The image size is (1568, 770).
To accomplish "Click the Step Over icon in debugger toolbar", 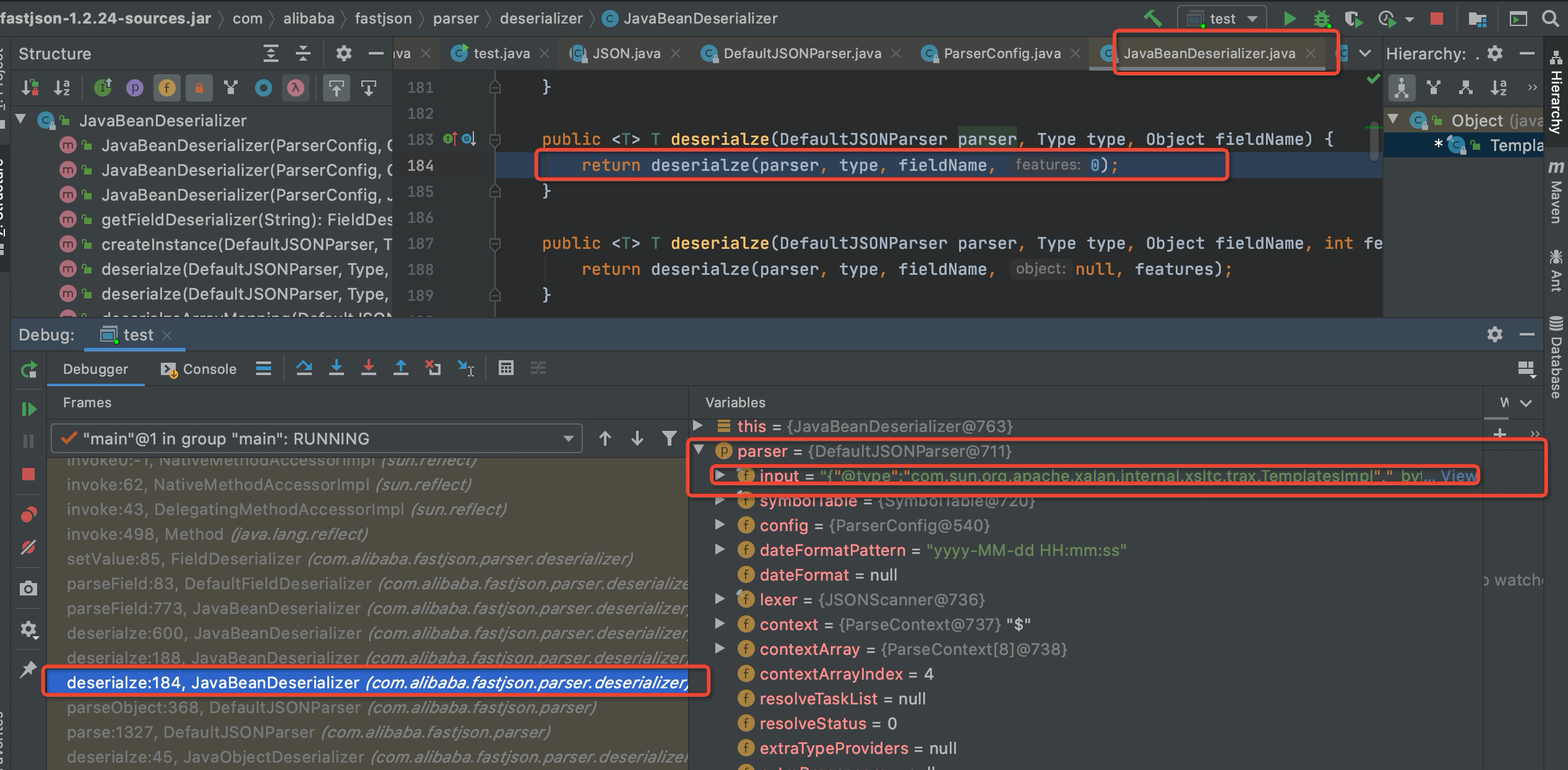I will point(305,368).
